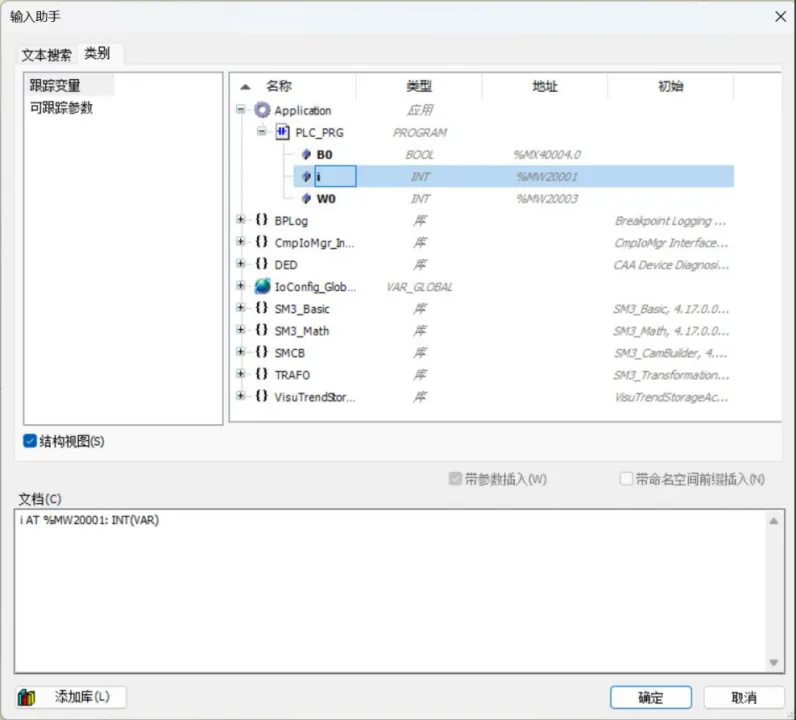Click the variable icon beside i

[x=306, y=176]
